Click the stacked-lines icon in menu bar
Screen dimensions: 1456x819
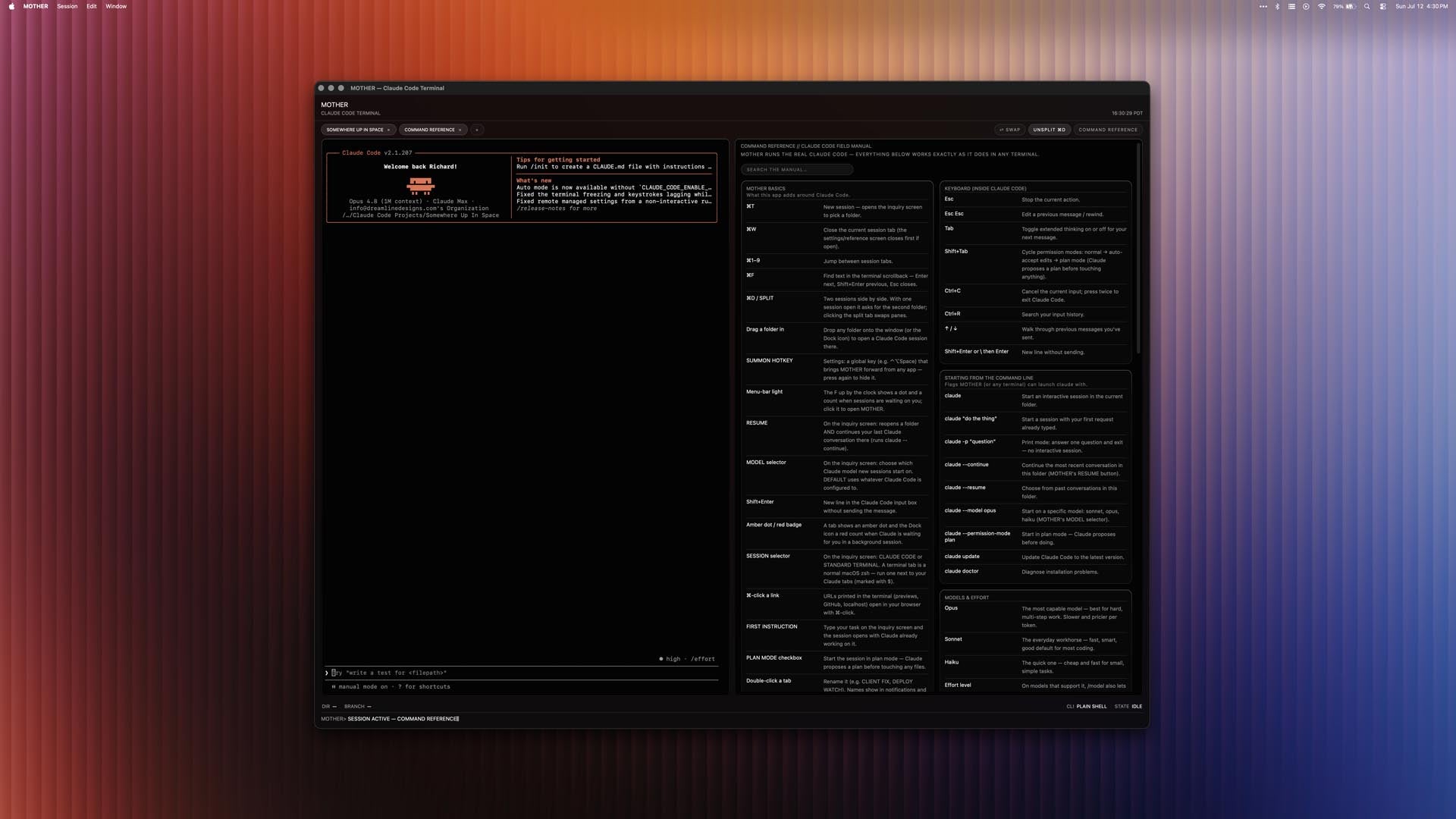point(1291,6)
